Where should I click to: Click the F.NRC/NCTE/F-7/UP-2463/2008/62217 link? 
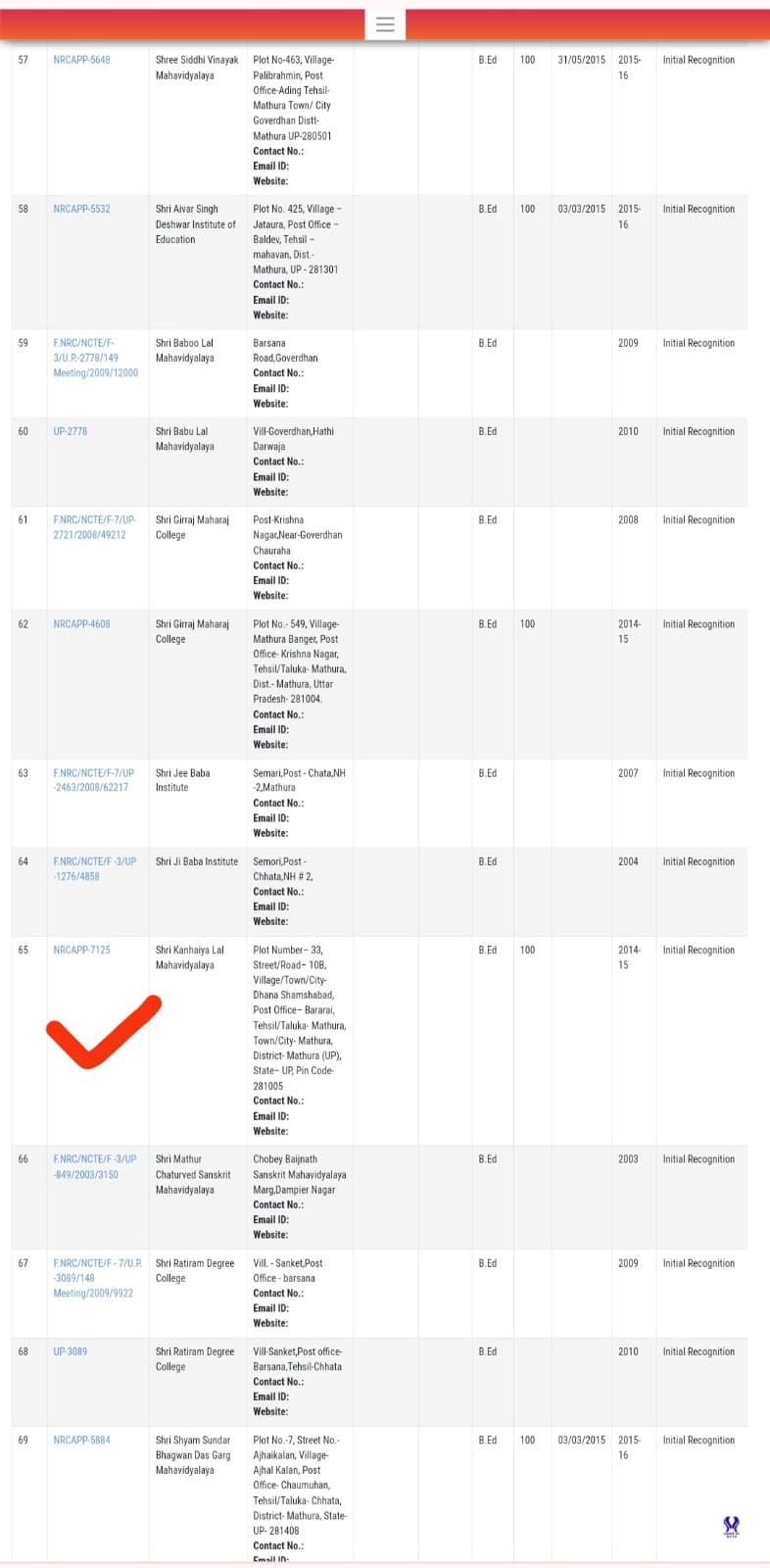tap(94, 780)
